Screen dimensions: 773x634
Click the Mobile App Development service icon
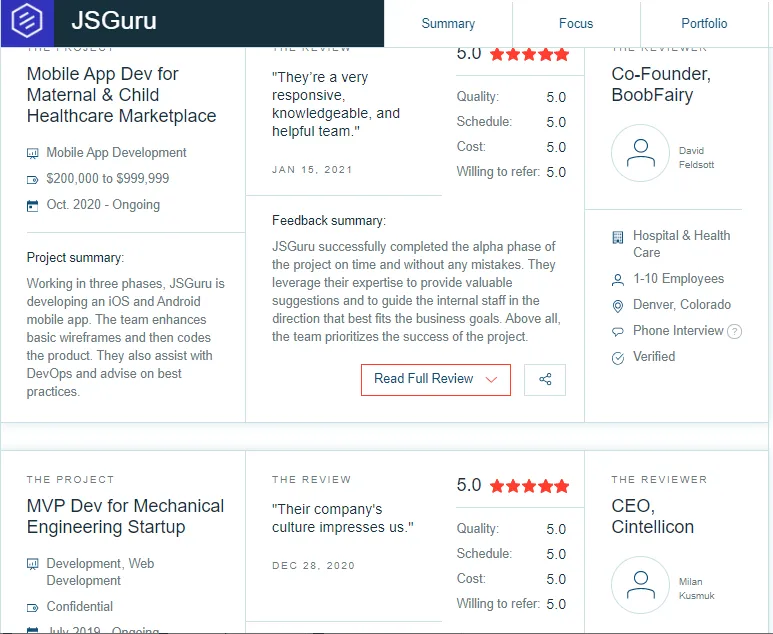coord(32,153)
